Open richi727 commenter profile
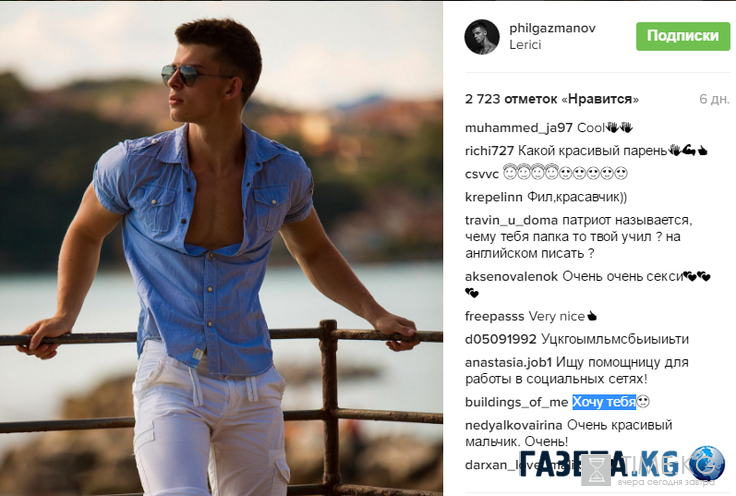 tap(489, 151)
